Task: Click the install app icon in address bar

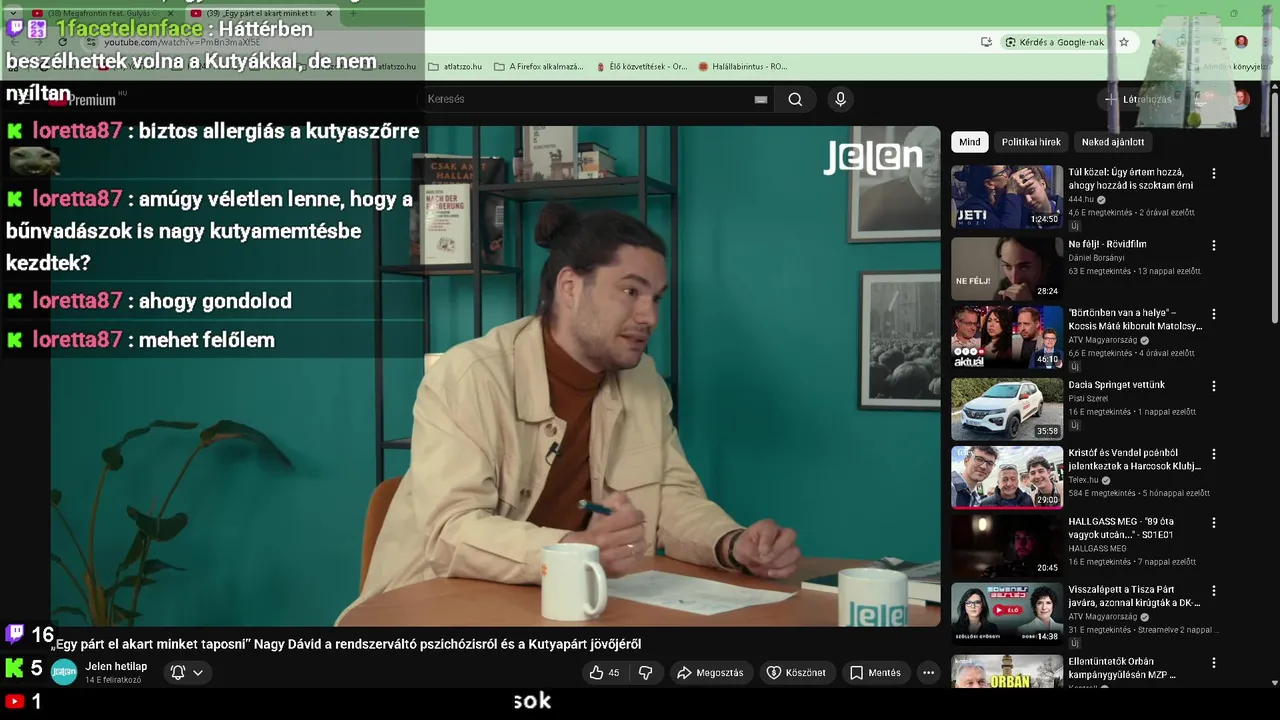Action: click(987, 42)
